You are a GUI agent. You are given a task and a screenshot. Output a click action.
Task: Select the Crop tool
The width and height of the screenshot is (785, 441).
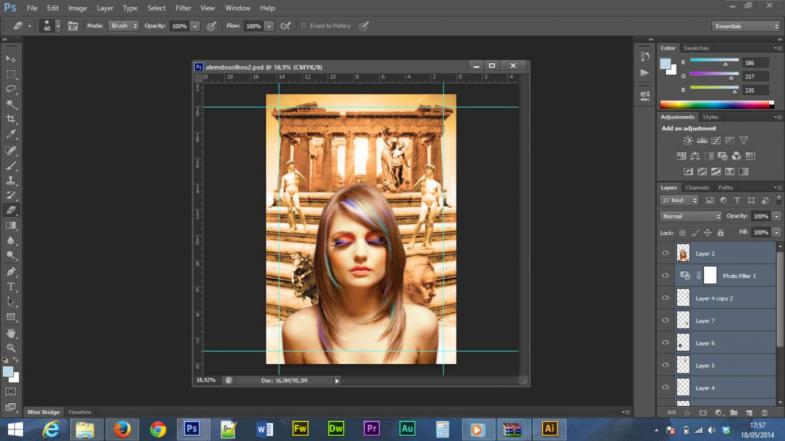pos(12,119)
